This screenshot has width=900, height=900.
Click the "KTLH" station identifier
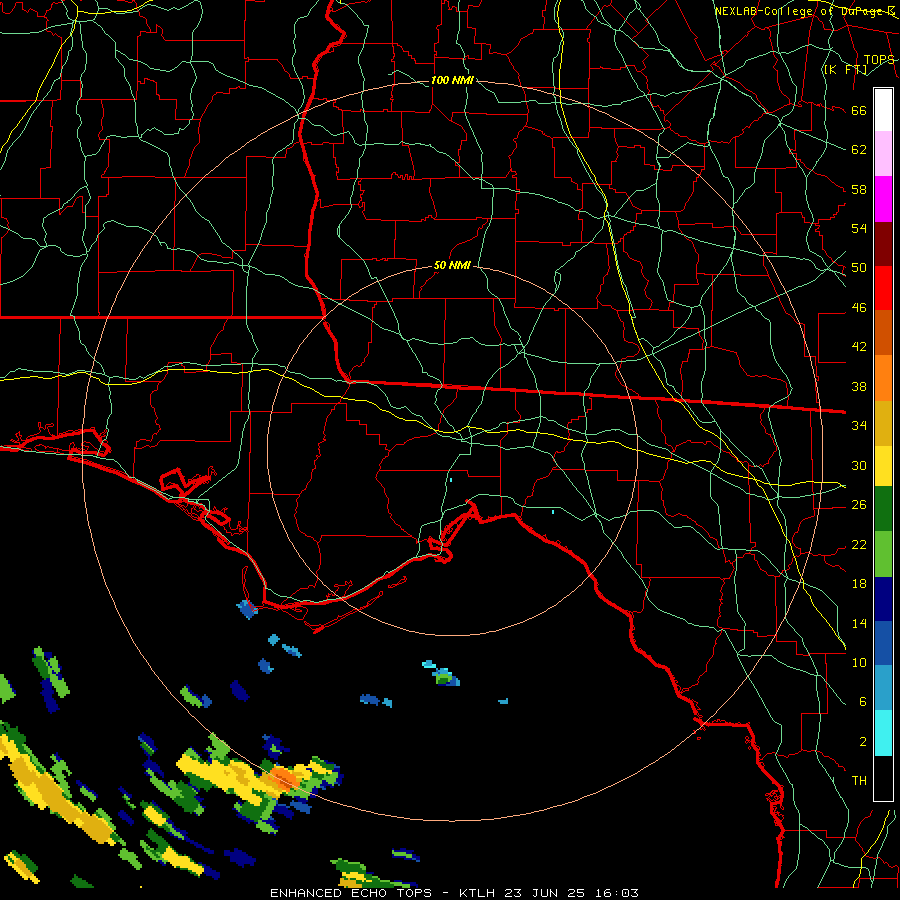pyautogui.click(x=479, y=893)
